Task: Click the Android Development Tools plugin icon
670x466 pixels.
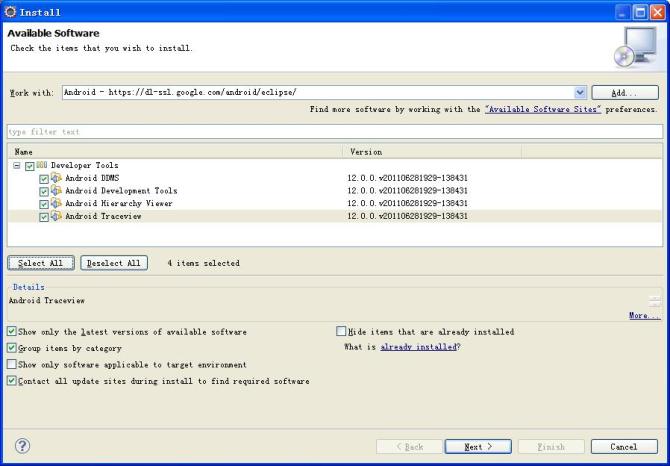Action: pyautogui.click(x=56, y=191)
